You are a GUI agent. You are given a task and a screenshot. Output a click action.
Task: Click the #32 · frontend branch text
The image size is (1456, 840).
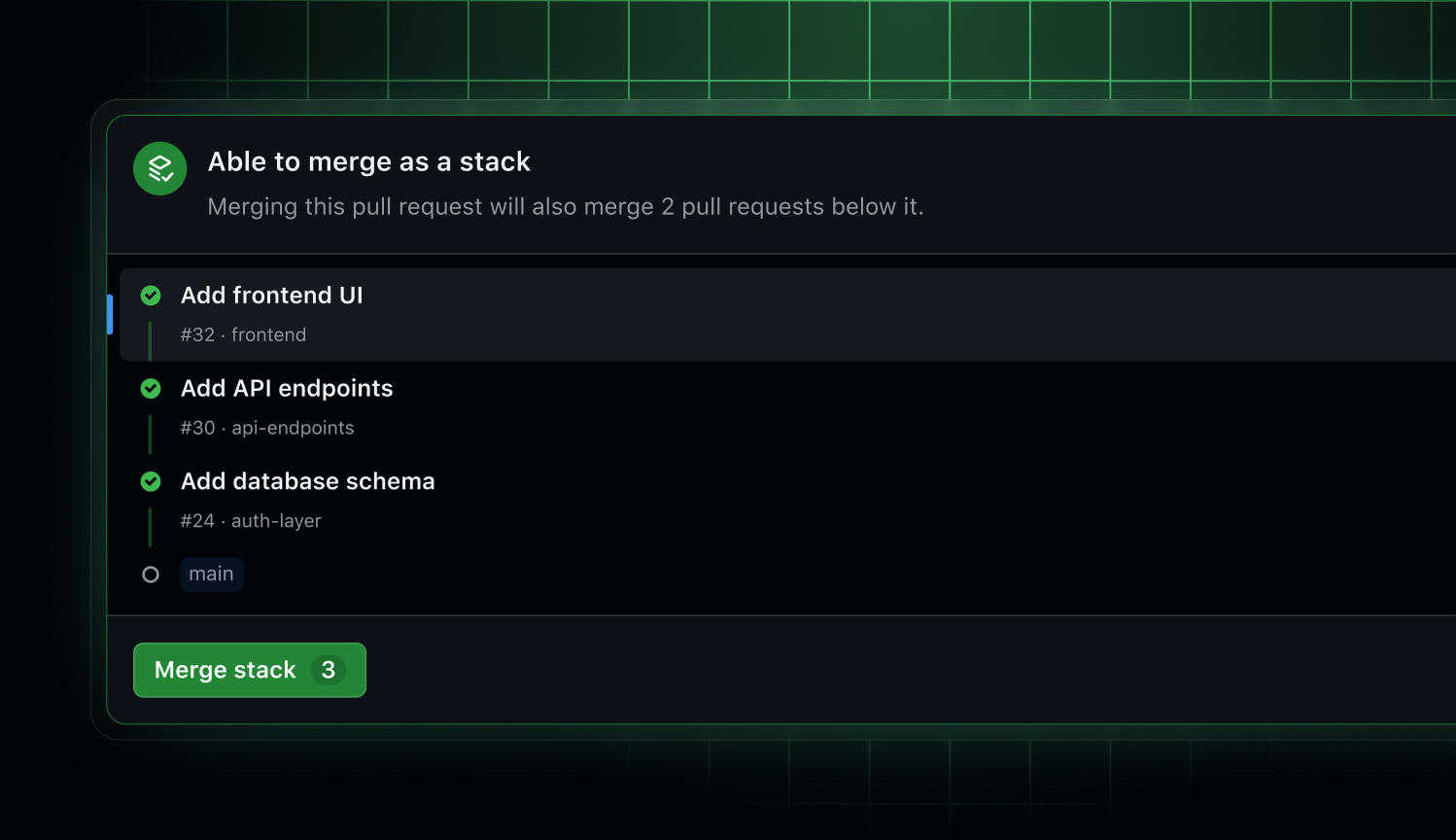click(243, 334)
